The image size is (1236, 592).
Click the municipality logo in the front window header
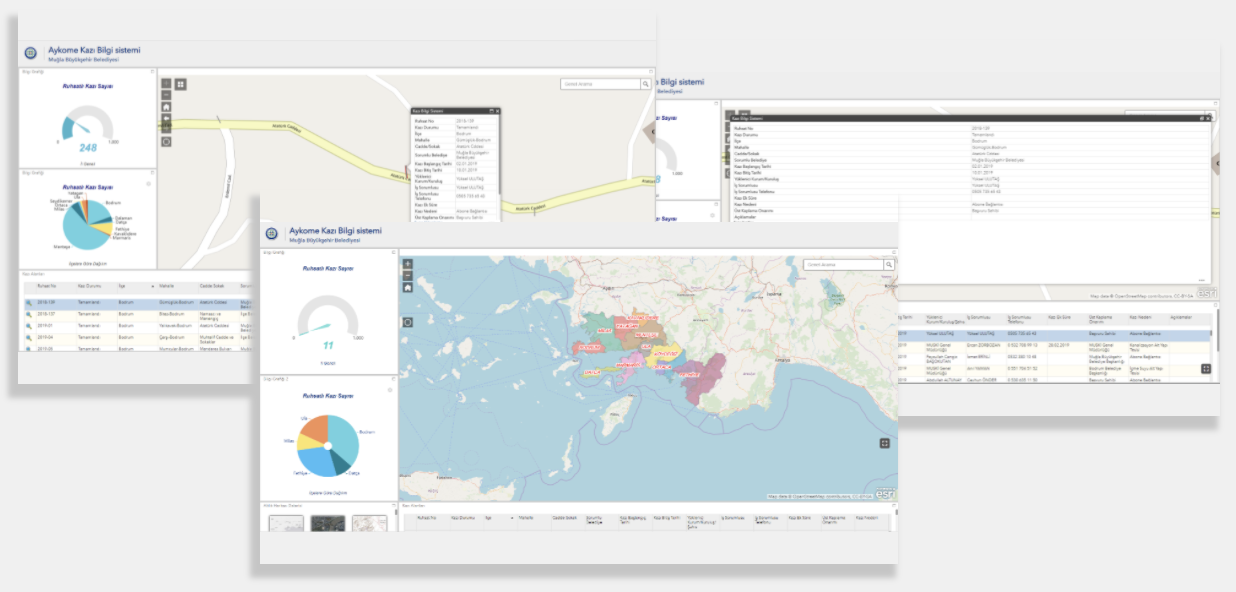point(272,233)
